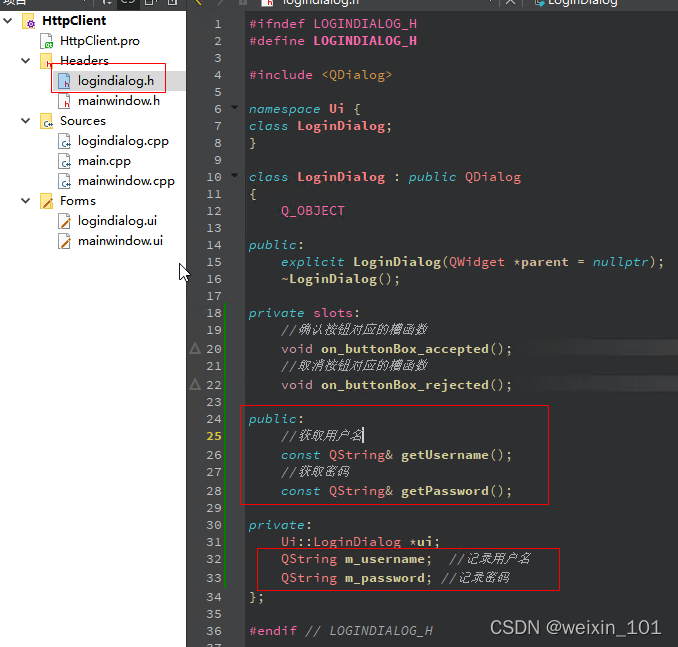This screenshot has width=678, height=647.
Task: Collapse the Headers folder chevron
Action: pyautogui.click(x=26, y=61)
